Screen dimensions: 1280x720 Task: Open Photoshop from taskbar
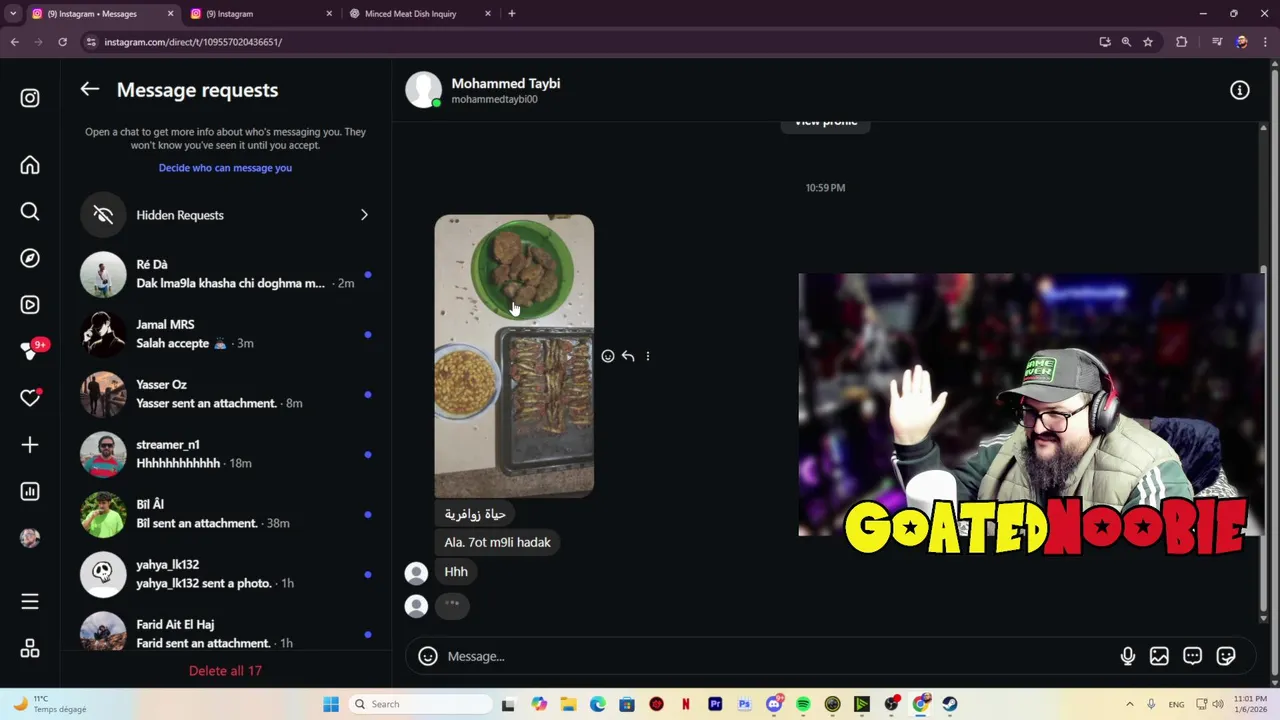point(744,704)
